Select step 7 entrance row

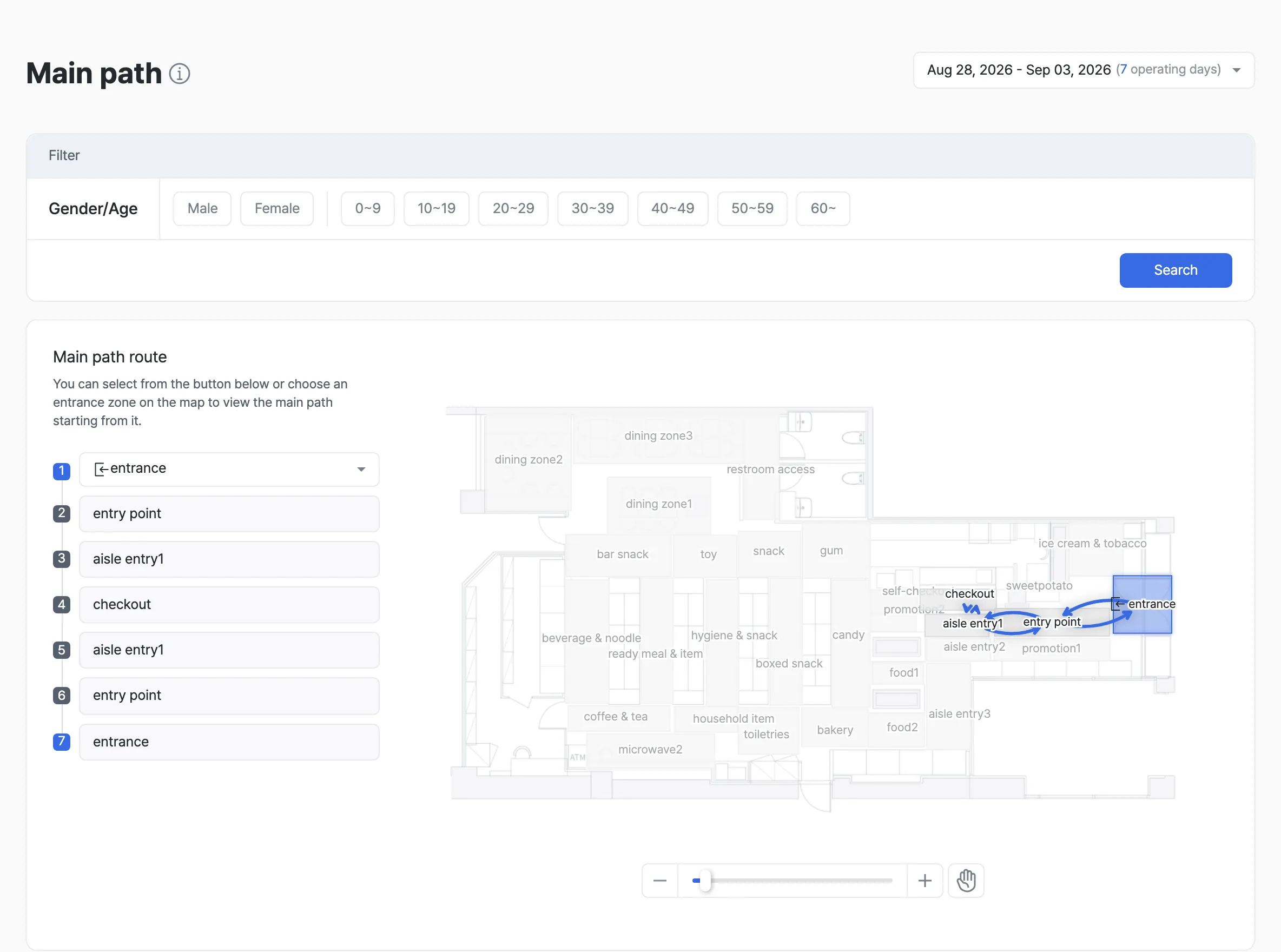(229, 742)
